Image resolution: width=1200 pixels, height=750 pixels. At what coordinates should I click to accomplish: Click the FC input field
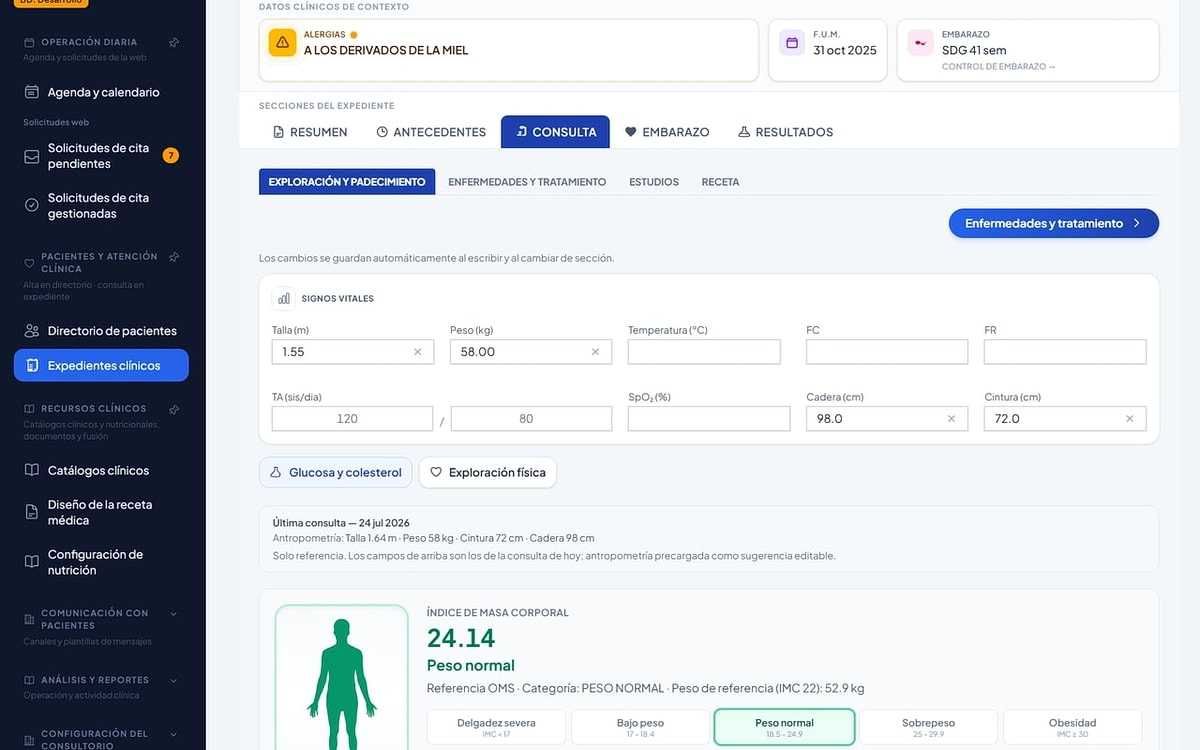887,352
